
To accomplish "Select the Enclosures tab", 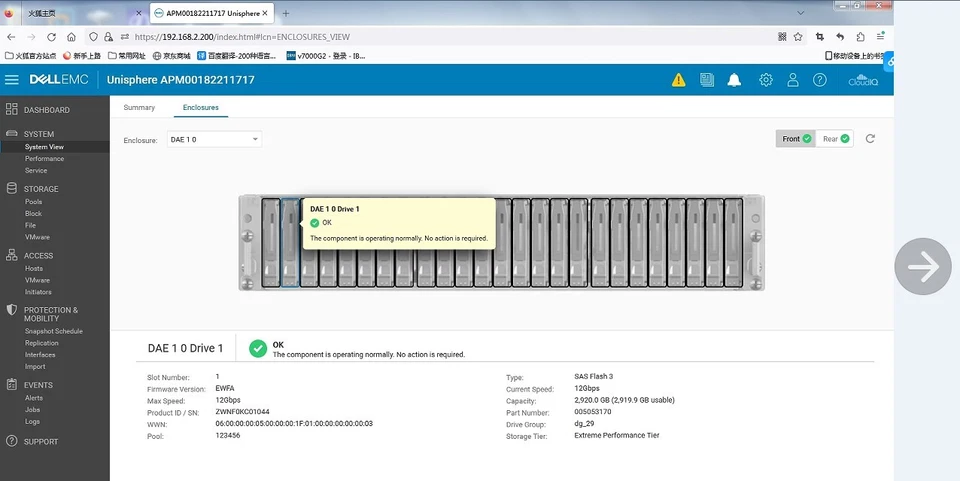I will (x=201, y=107).
